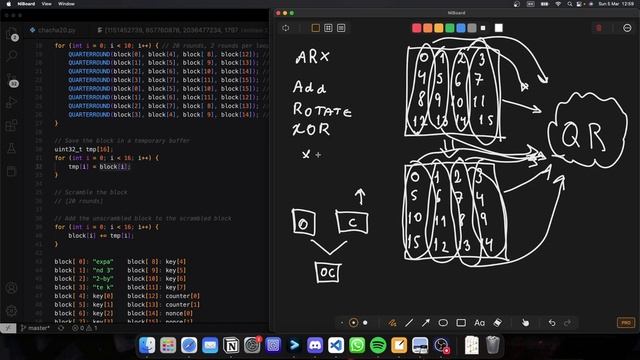Select the freehand pen tool in NiBoard
This screenshot has height=360, width=640.
point(392,323)
